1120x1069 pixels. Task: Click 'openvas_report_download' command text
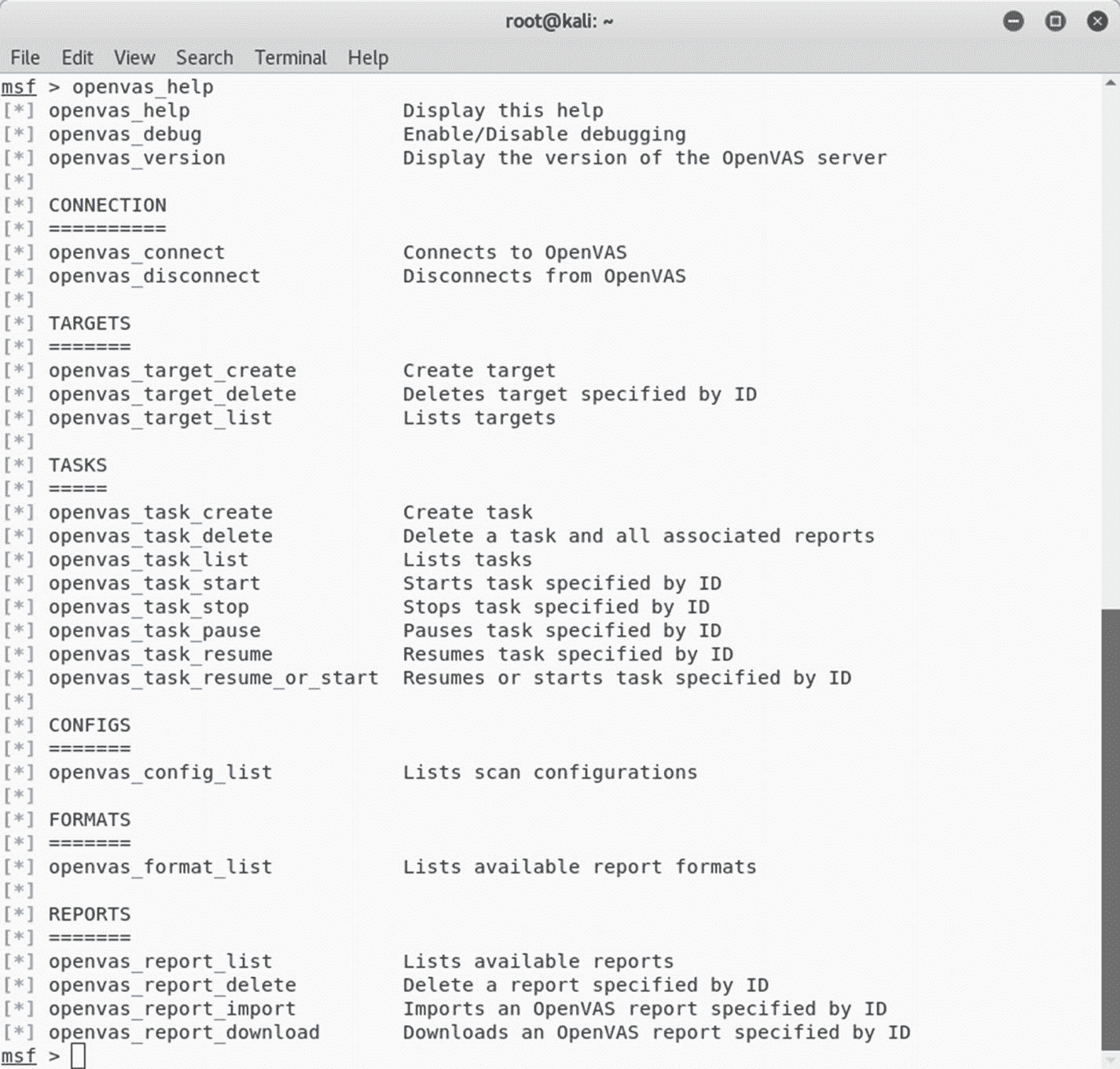point(184,1032)
